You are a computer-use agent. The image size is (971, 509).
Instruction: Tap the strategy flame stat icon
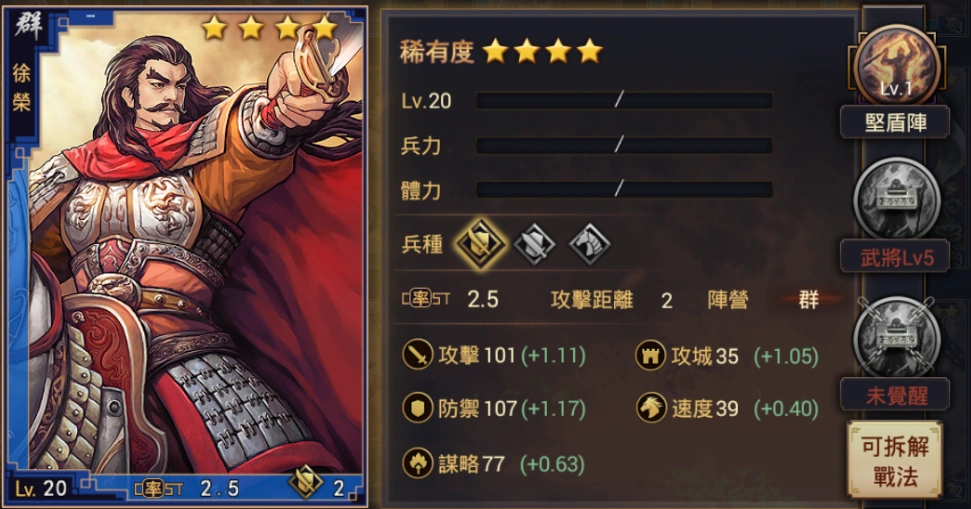point(417,463)
